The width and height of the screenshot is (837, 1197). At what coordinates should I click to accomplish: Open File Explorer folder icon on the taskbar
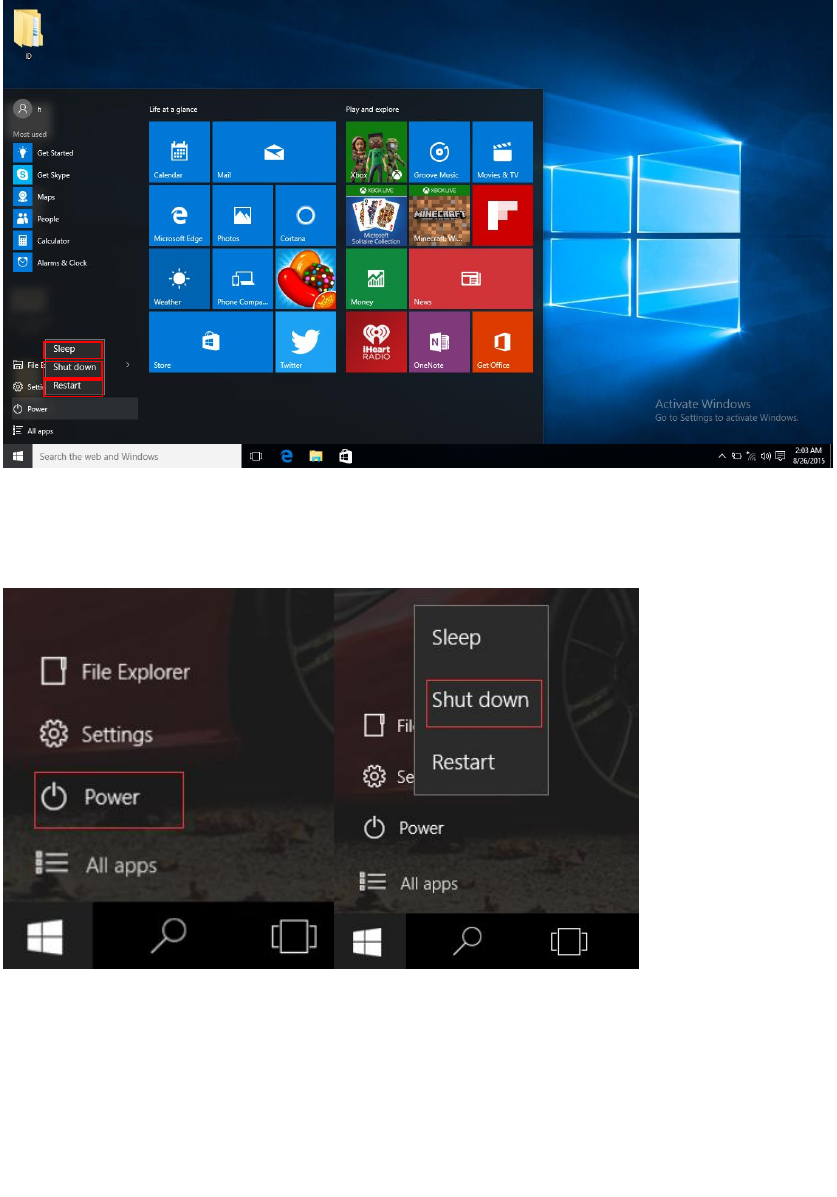315,457
